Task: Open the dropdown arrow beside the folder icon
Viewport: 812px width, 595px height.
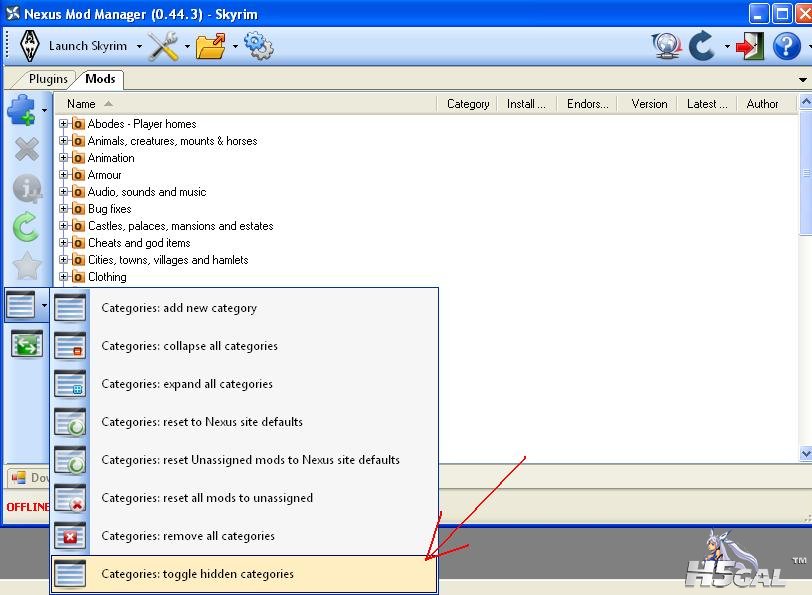Action: [x=235, y=47]
